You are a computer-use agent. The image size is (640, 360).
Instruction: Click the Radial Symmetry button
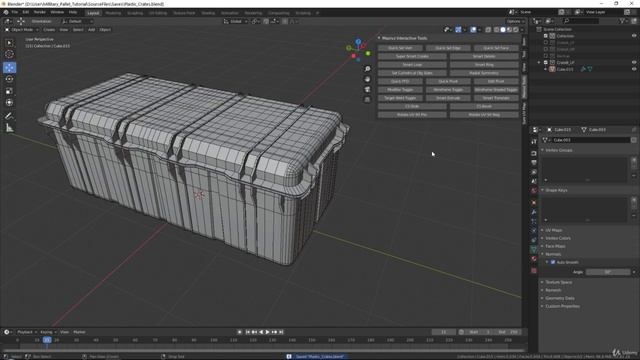pos(484,73)
